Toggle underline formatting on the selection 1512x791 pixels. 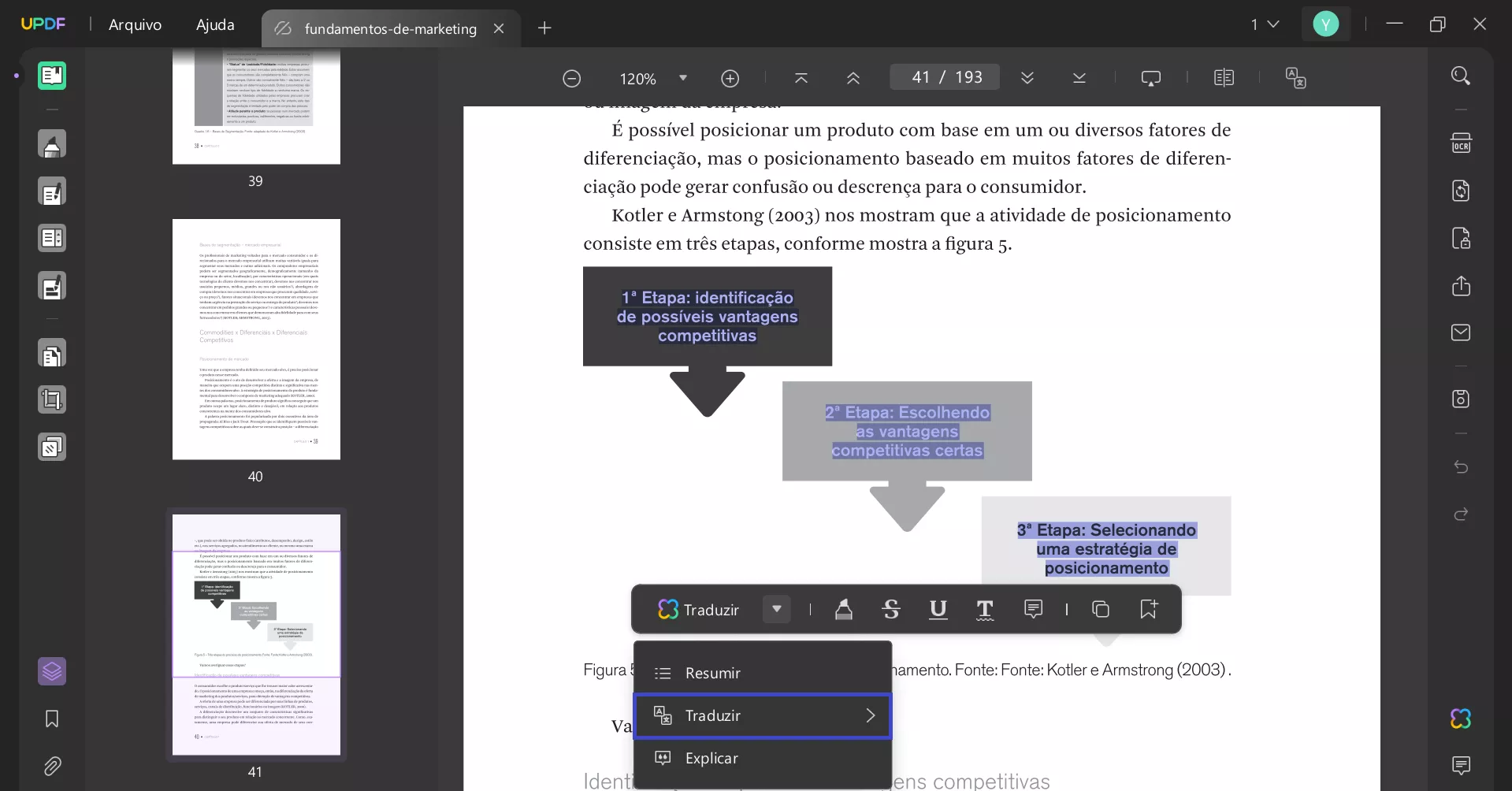(x=938, y=609)
